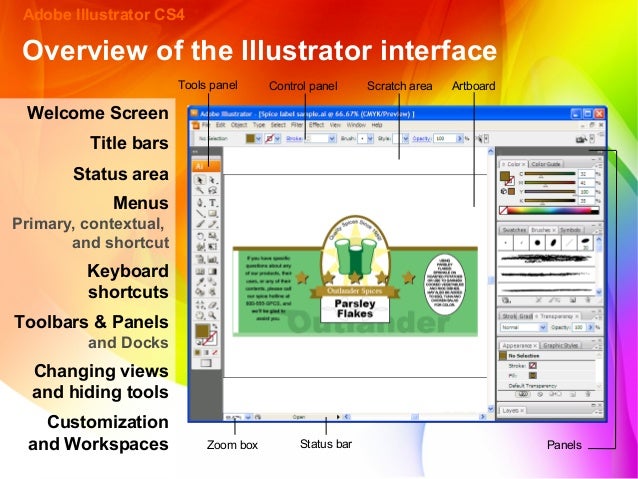Select the Zoom magnifier tool

pos(212,315)
